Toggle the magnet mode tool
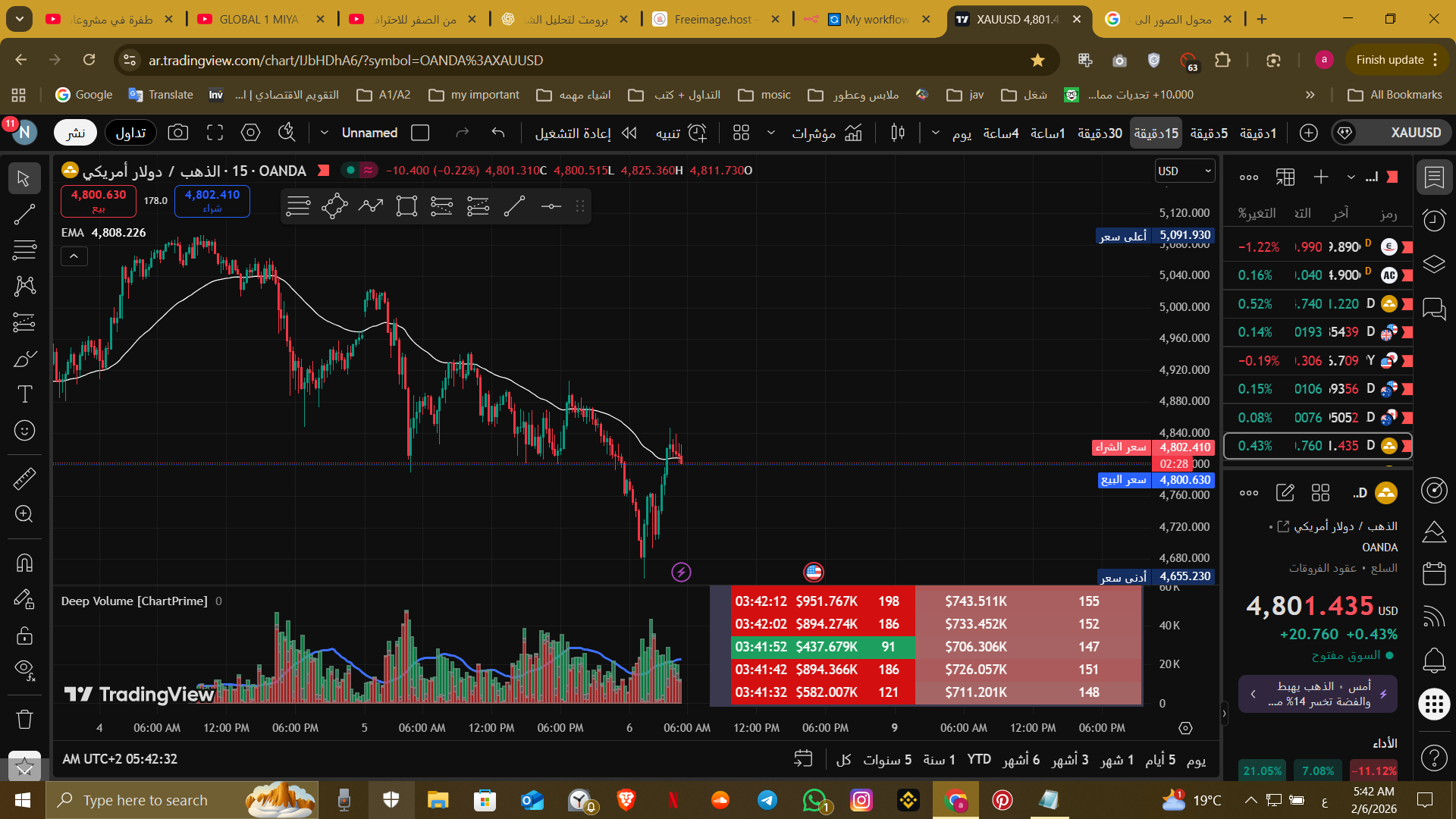Viewport: 1456px width, 819px height. (x=24, y=563)
